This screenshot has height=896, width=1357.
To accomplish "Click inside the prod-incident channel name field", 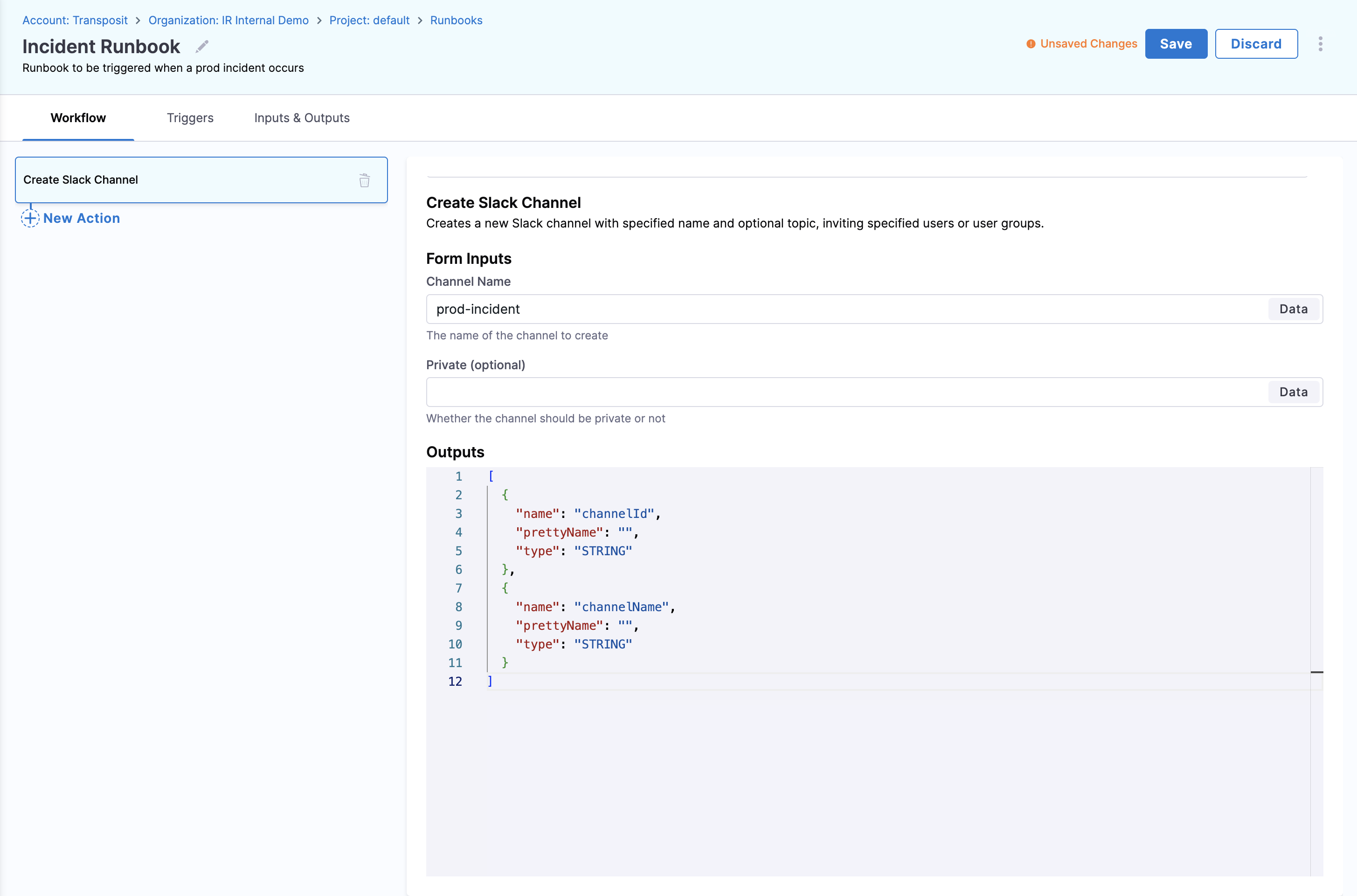I will (x=686, y=309).
